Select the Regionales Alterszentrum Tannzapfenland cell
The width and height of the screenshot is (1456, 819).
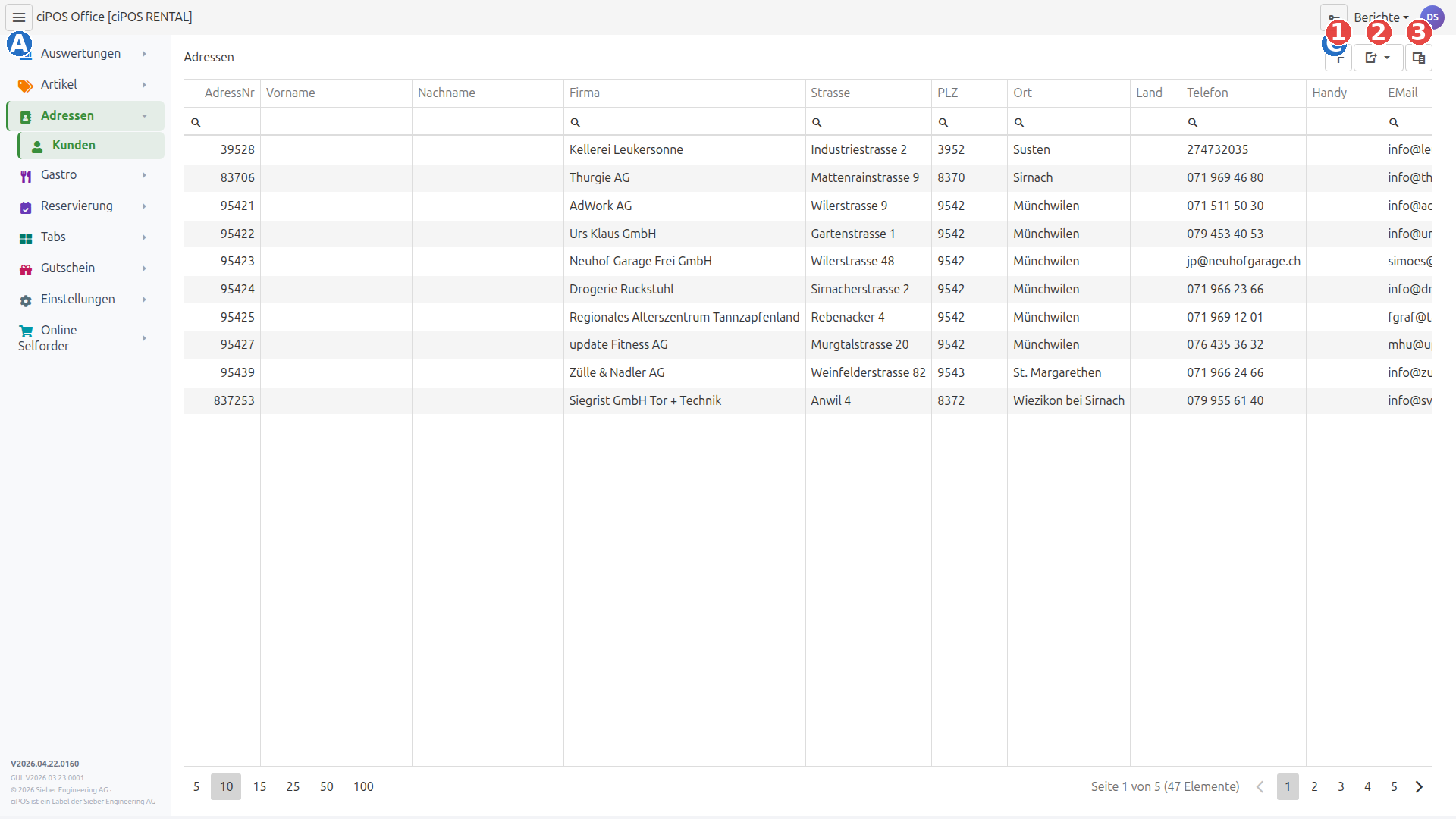685,318
